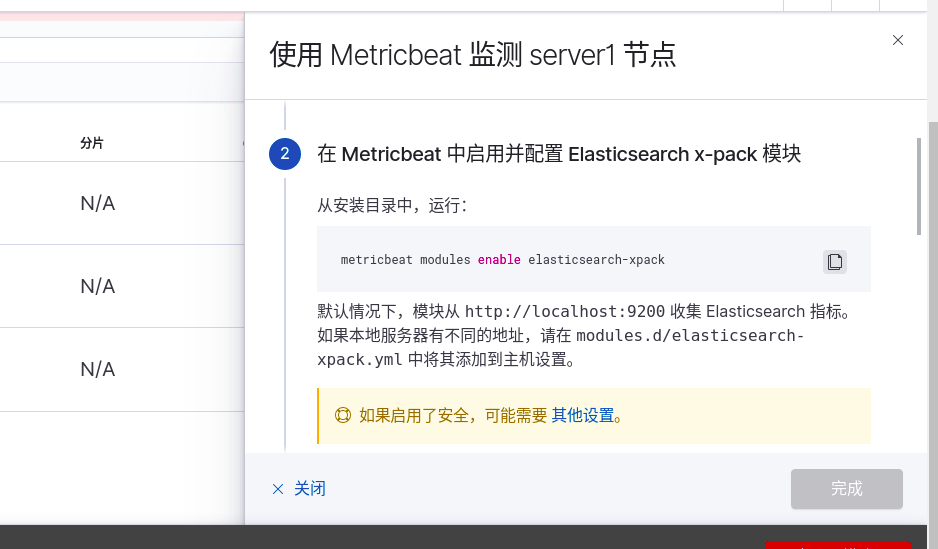This screenshot has height=549, width=938.
Task: Click the step 2 heading about Elasticsearch x-pack
Action: tap(559, 154)
